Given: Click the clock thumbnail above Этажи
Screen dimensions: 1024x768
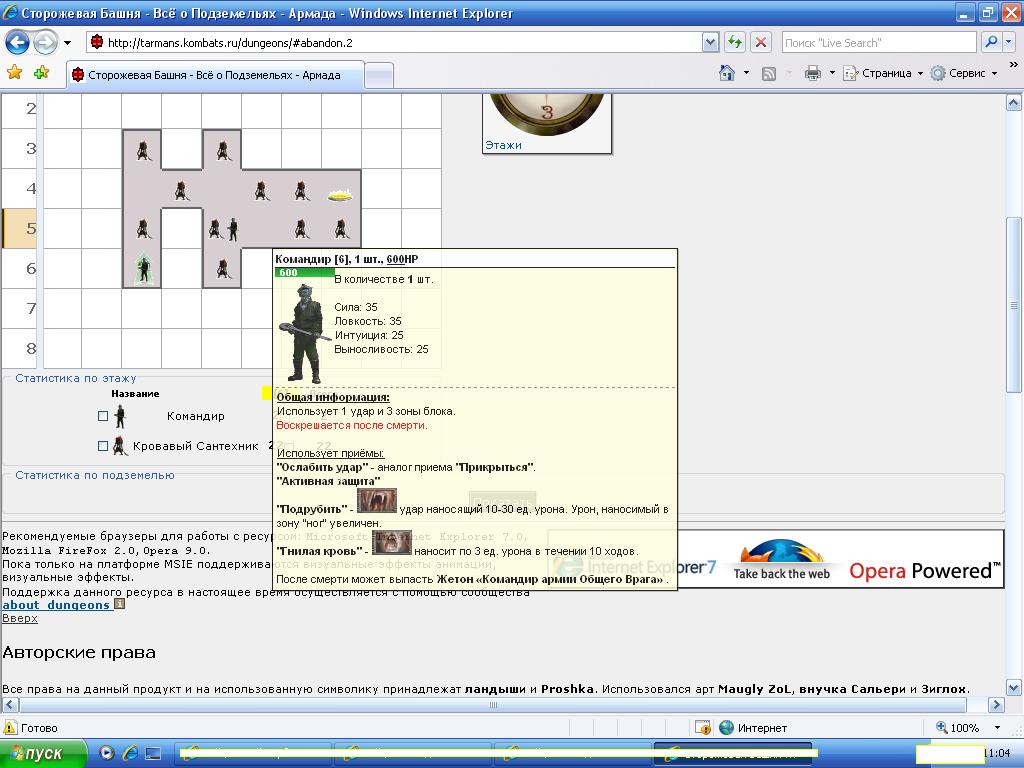Looking at the screenshot, I should tap(547, 114).
